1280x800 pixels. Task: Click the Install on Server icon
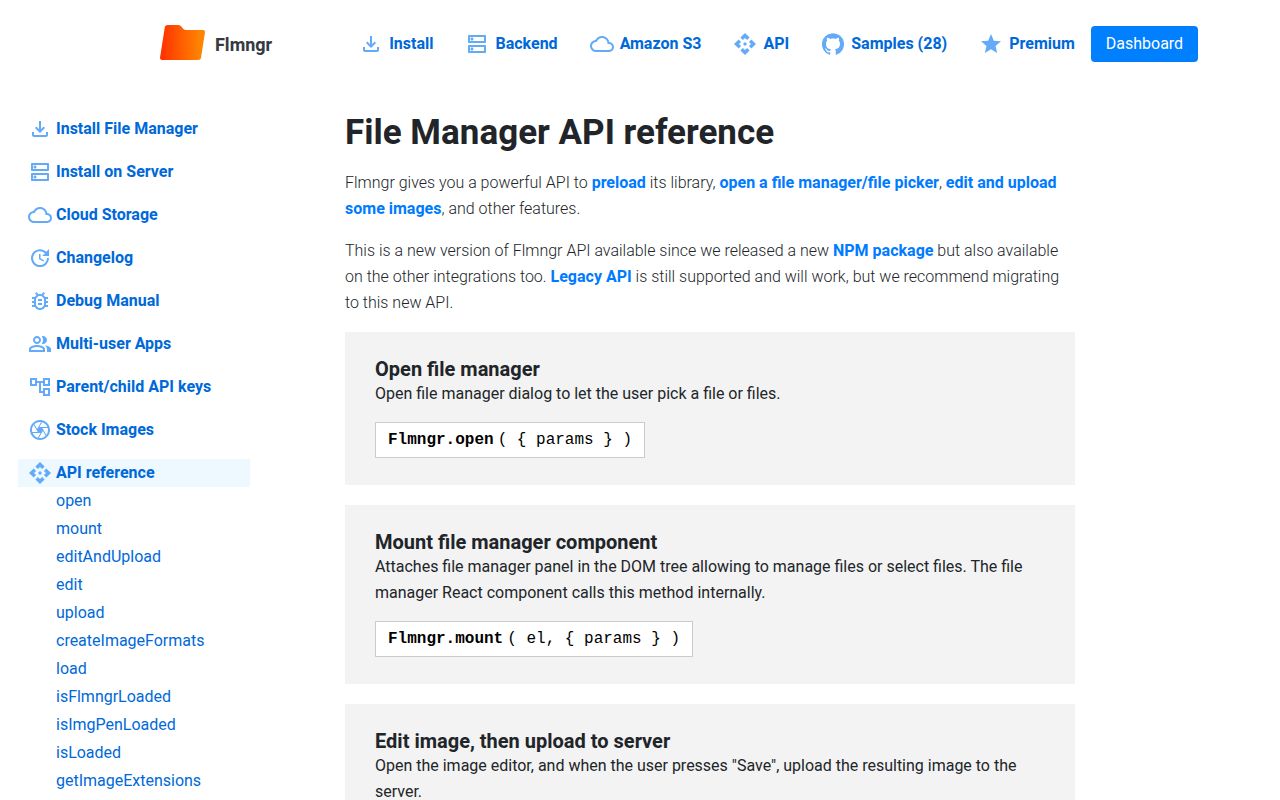[x=40, y=172]
